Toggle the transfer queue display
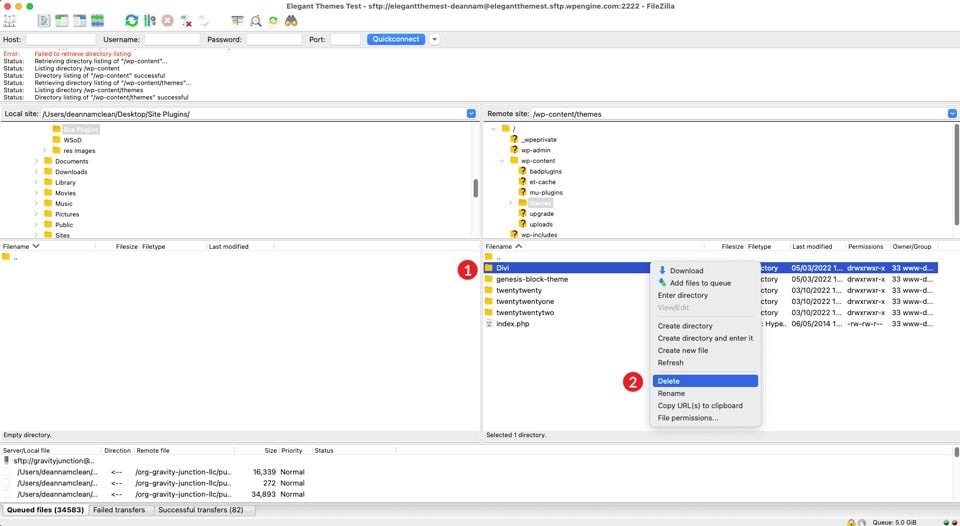This screenshot has height=526, width=960. [x=97, y=20]
